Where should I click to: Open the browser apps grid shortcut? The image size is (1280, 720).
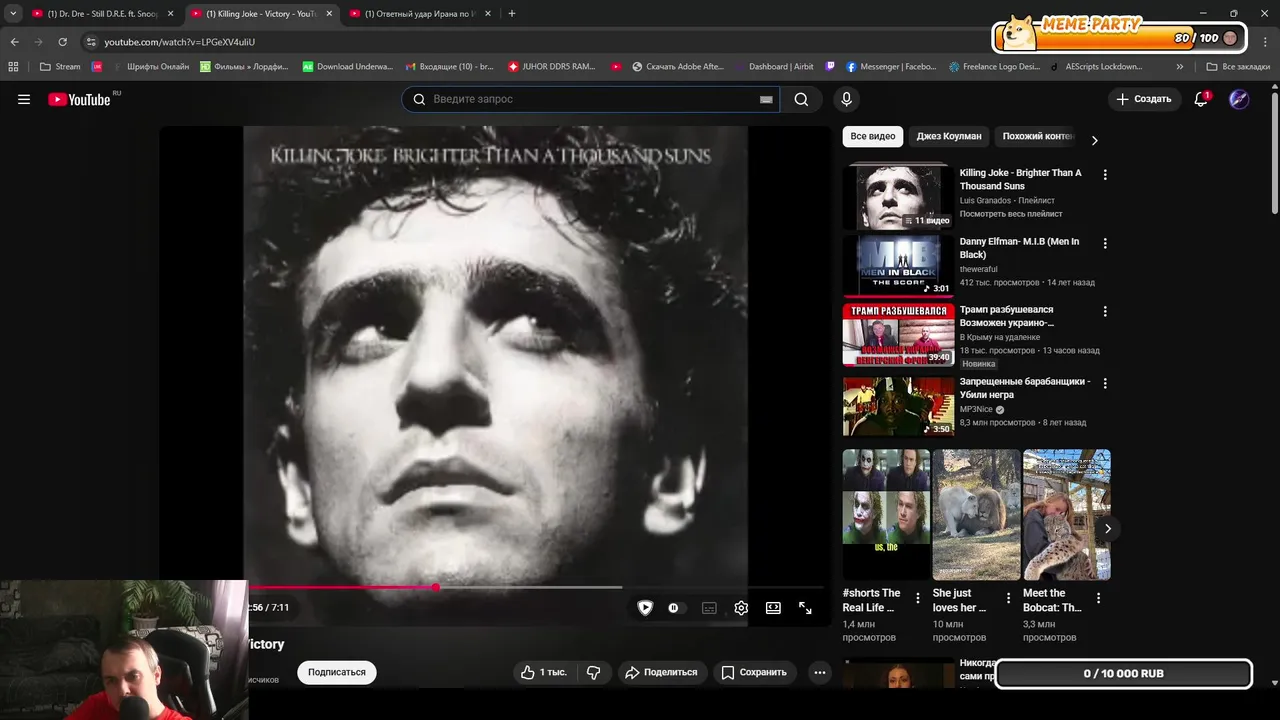tap(13, 67)
